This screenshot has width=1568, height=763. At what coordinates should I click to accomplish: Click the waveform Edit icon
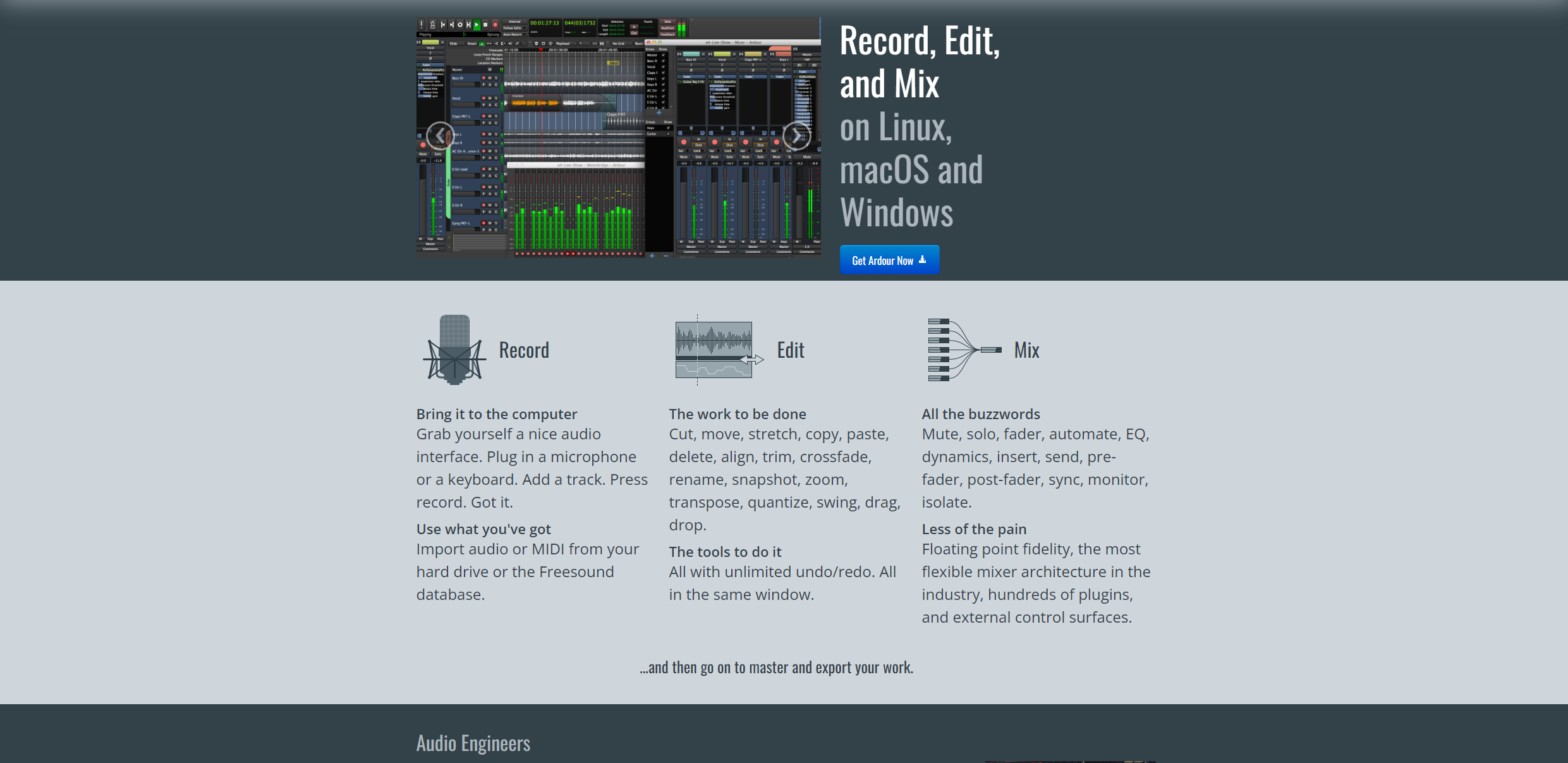pyautogui.click(x=720, y=350)
